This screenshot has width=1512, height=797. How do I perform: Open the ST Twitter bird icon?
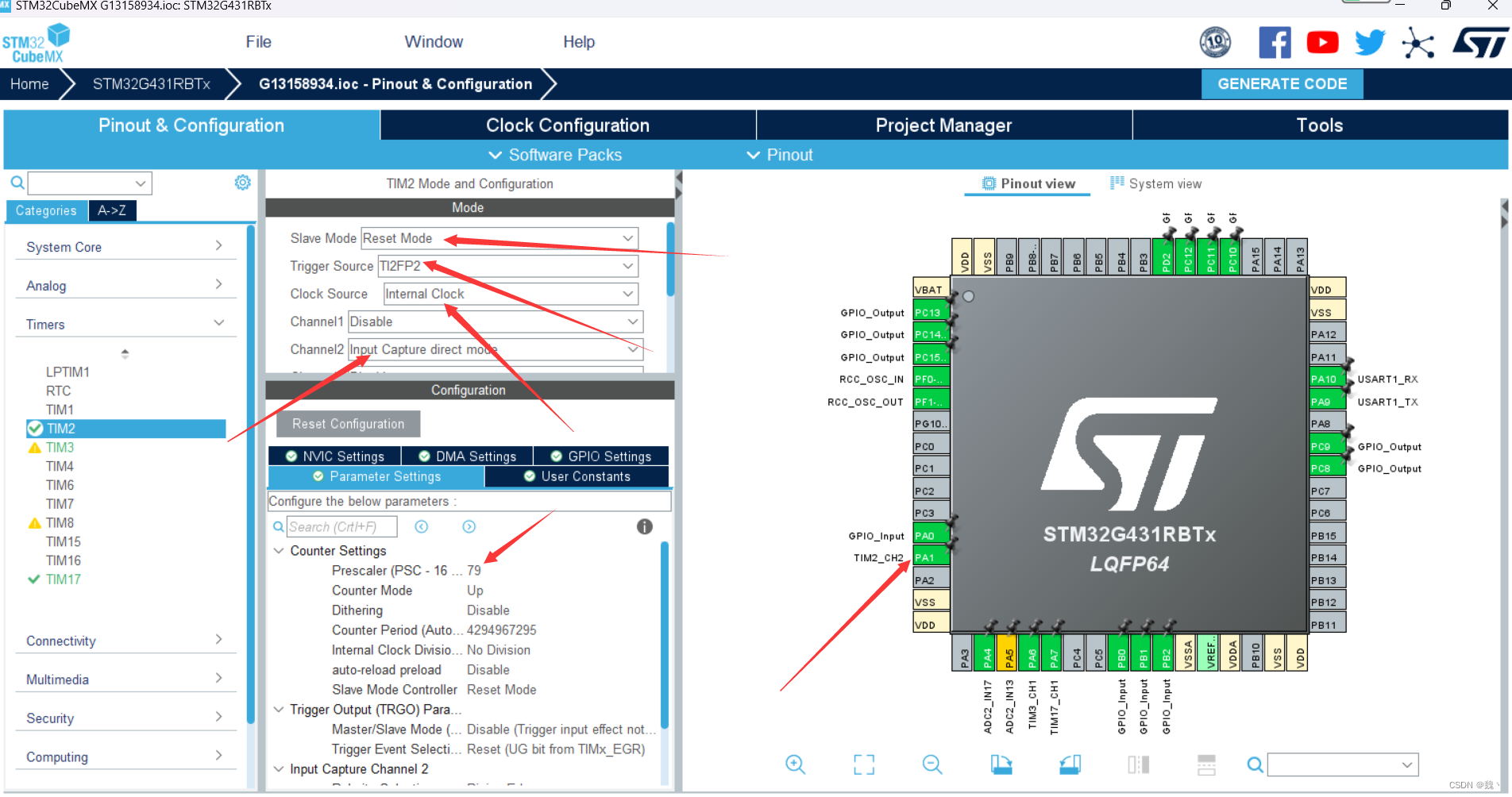pos(1370,43)
